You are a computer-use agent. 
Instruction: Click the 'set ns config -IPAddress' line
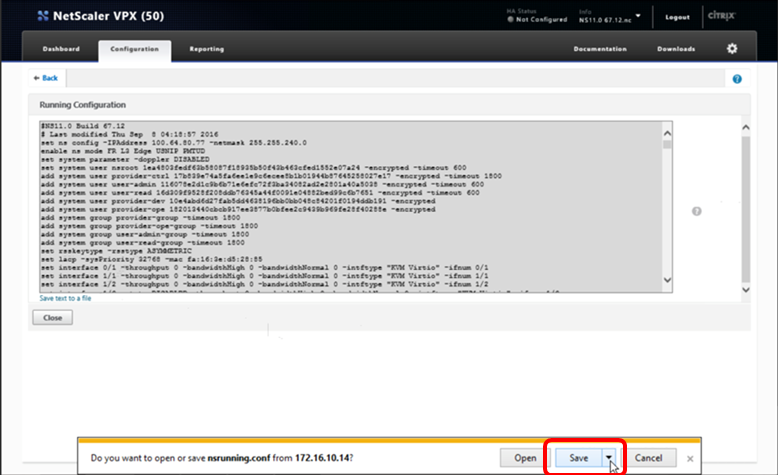(x=173, y=143)
